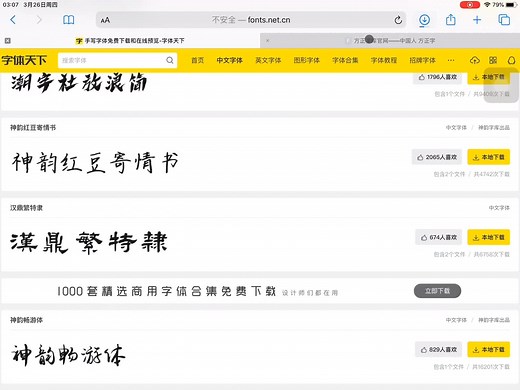The image size is (520, 390).
Task: Click the cloud upload icon
Action: tap(475, 60)
